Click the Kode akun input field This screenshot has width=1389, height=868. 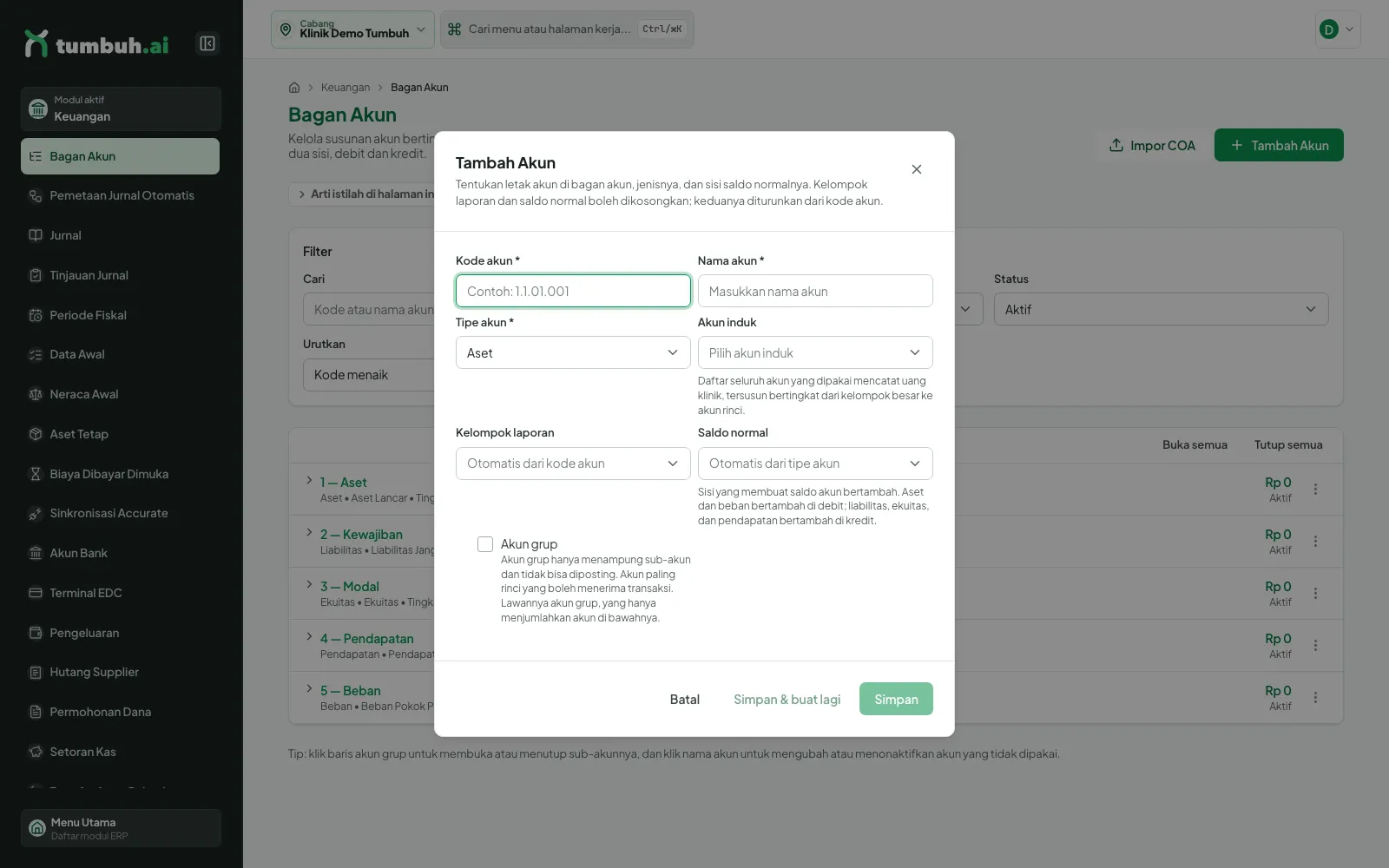[x=573, y=291]
